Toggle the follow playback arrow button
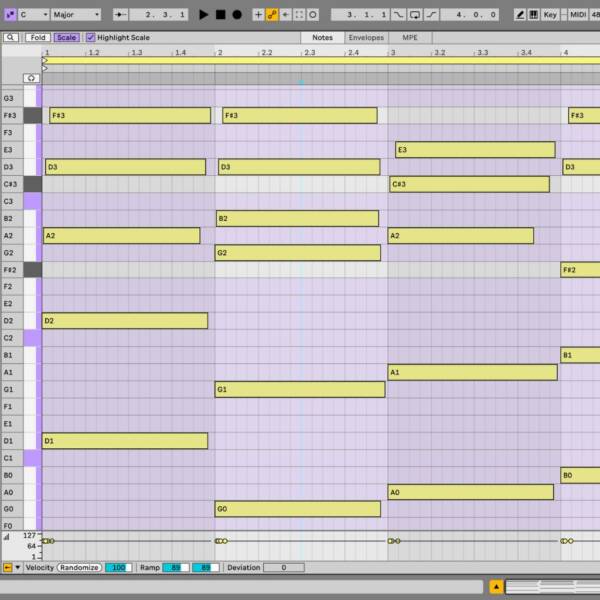The height and width of the screenshot is (600, 600). tap(121, 15)
